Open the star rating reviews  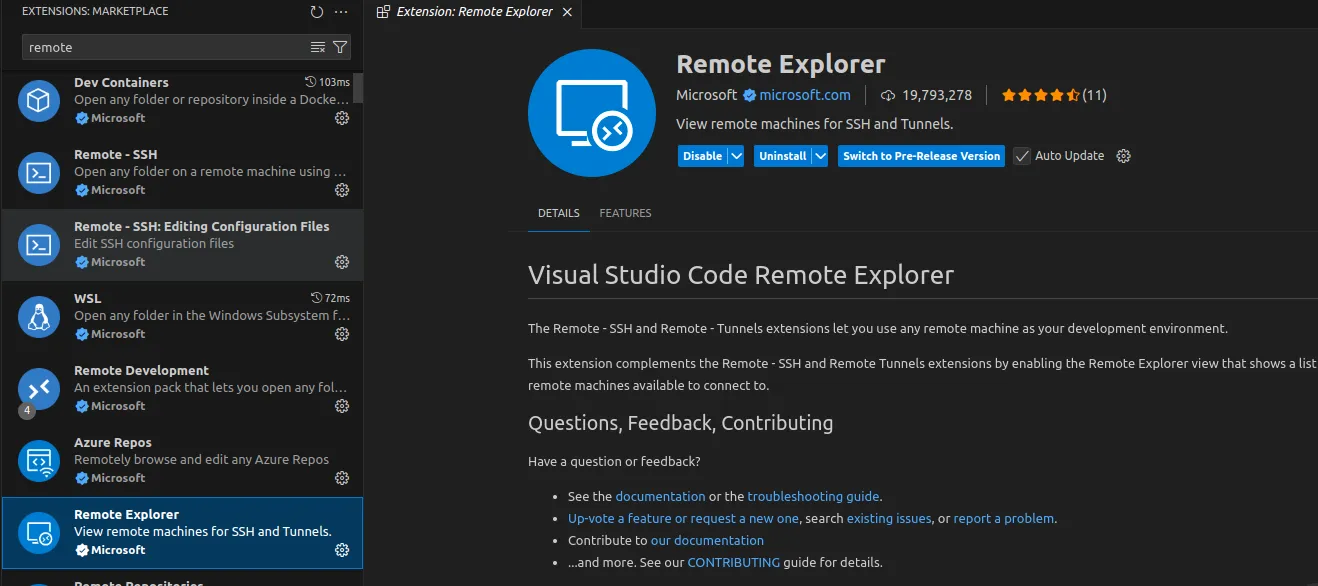tap(1054, 96)
